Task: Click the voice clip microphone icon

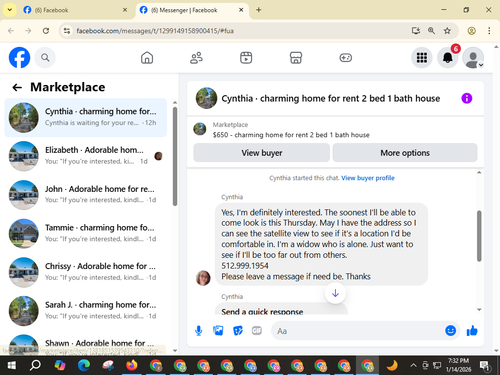Action: 199,331
